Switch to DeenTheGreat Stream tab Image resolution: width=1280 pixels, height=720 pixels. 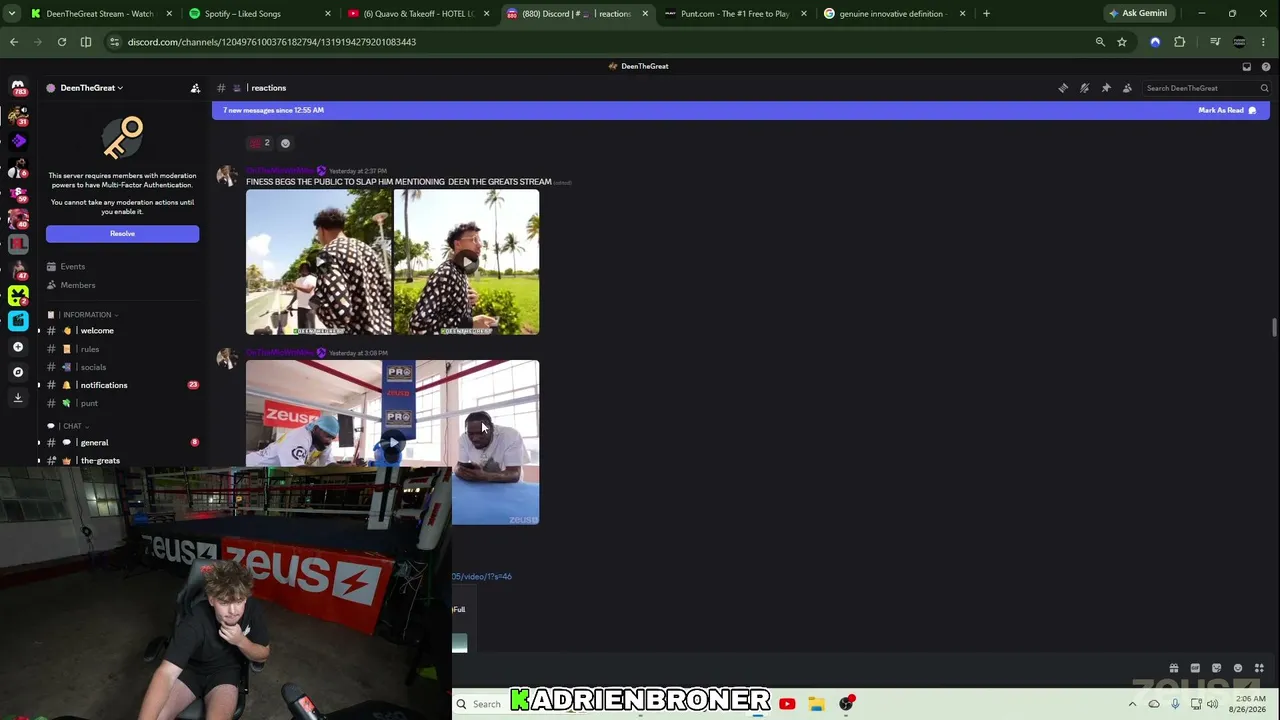[100, 14]
